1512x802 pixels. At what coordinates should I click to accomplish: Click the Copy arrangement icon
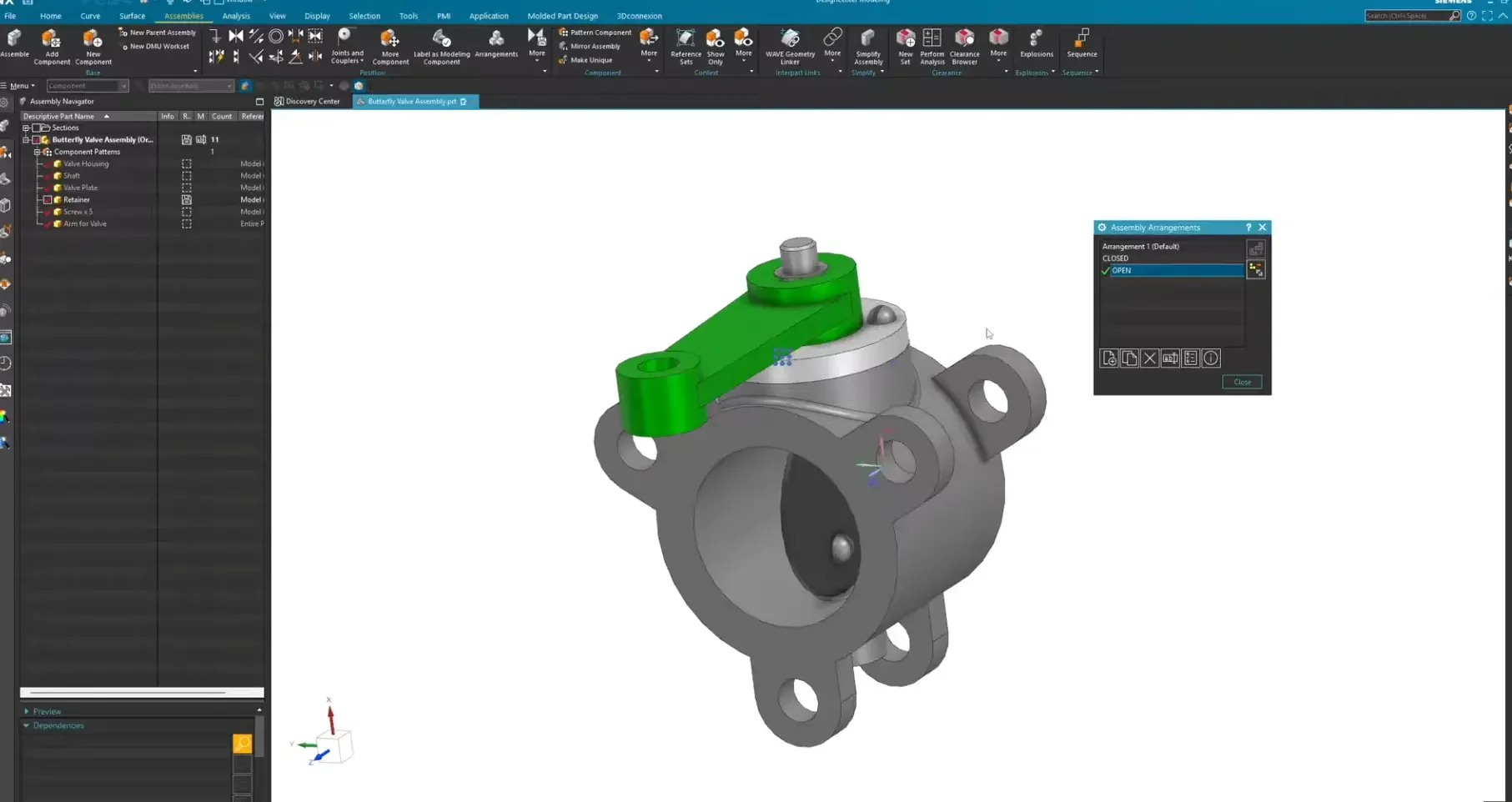tap(1129, 358)
